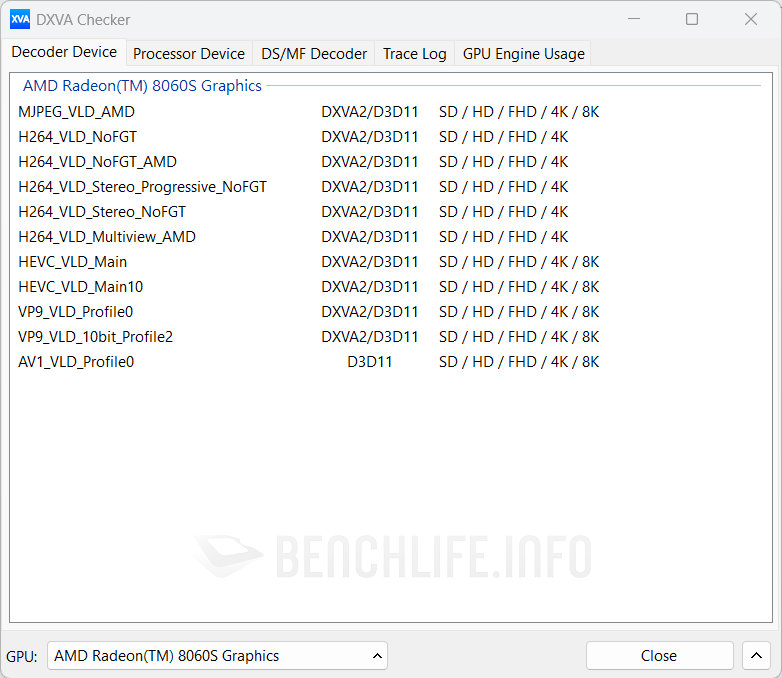Viewport: 782px width, 678px height.
Task: Click the VP9_VLD_10bit_Profile2 entry
Action: tap(95, 337)
